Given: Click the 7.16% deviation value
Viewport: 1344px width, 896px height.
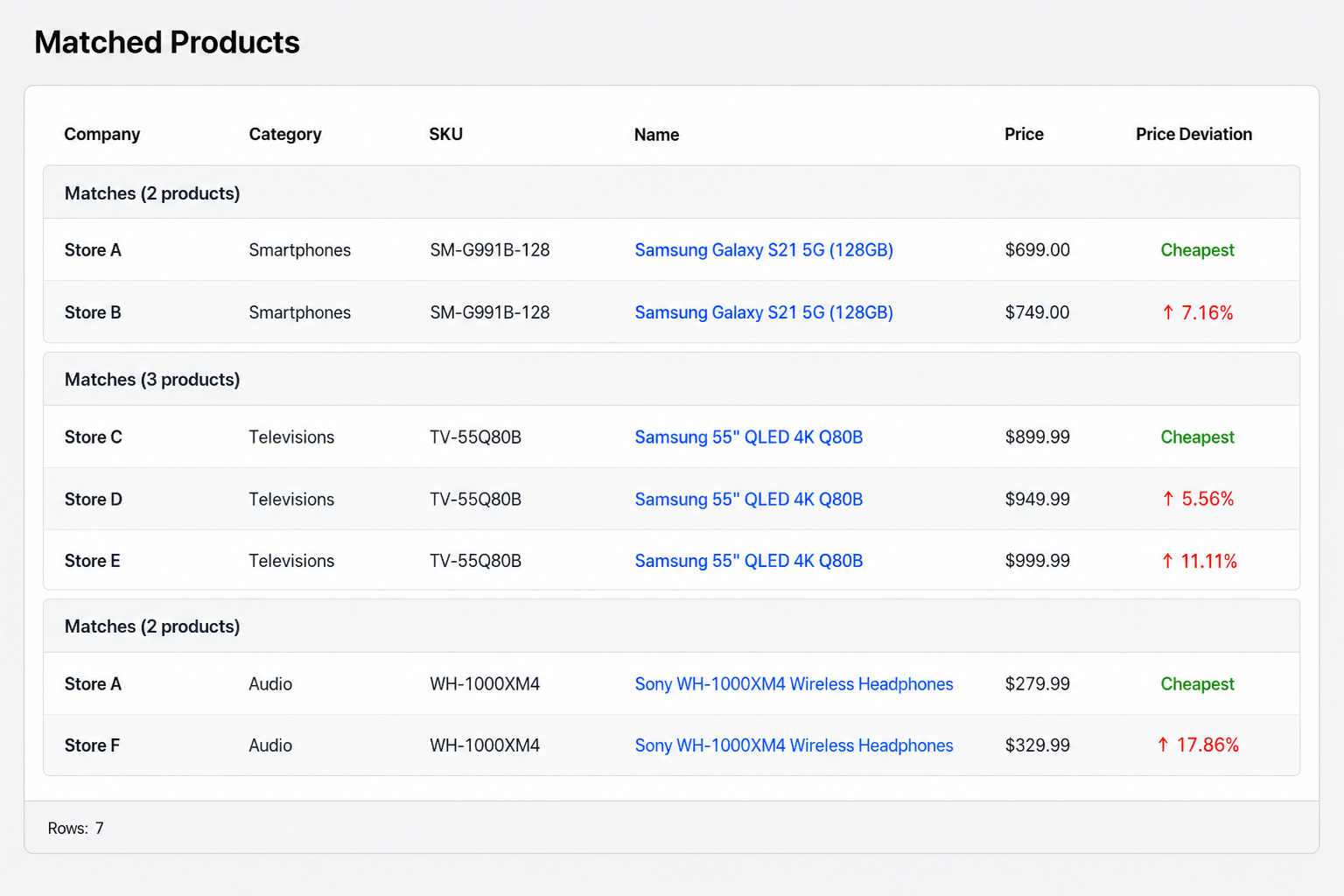Looking at the screenshot, I should 1198,312.
